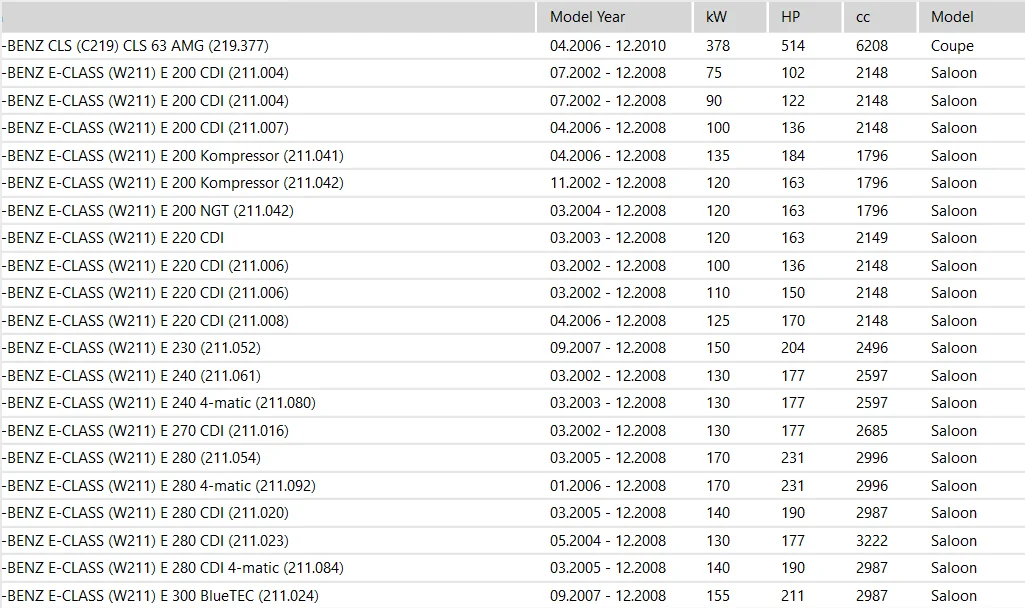The image size is (1025, 608).
Task: Select the 135 kW cell
Action: click(718, 156)
